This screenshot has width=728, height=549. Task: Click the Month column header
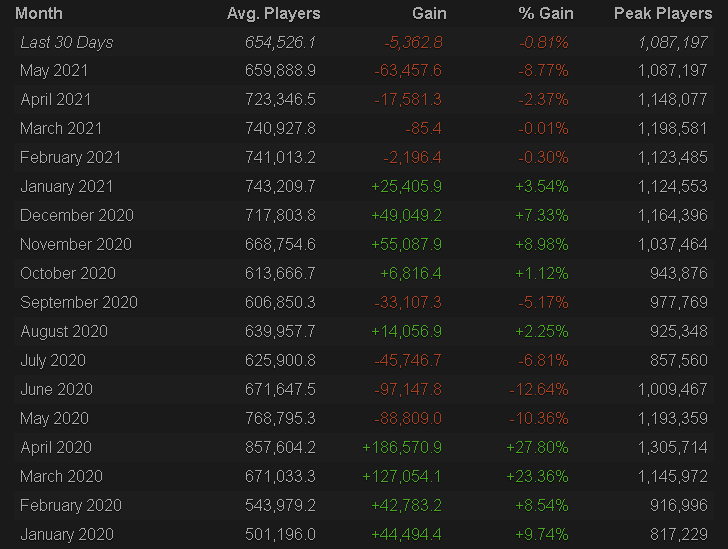(39, 13)
